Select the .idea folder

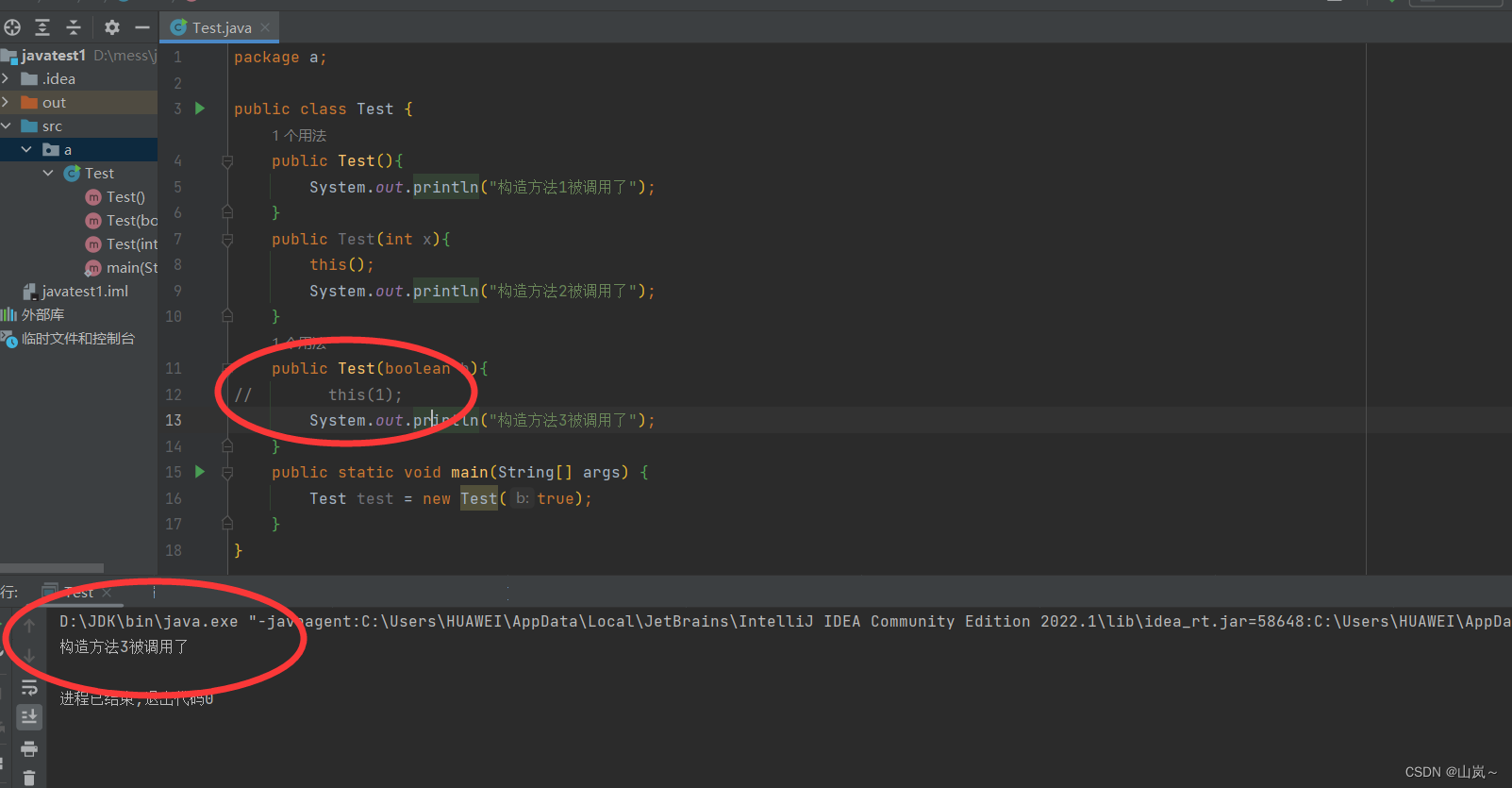58,78
